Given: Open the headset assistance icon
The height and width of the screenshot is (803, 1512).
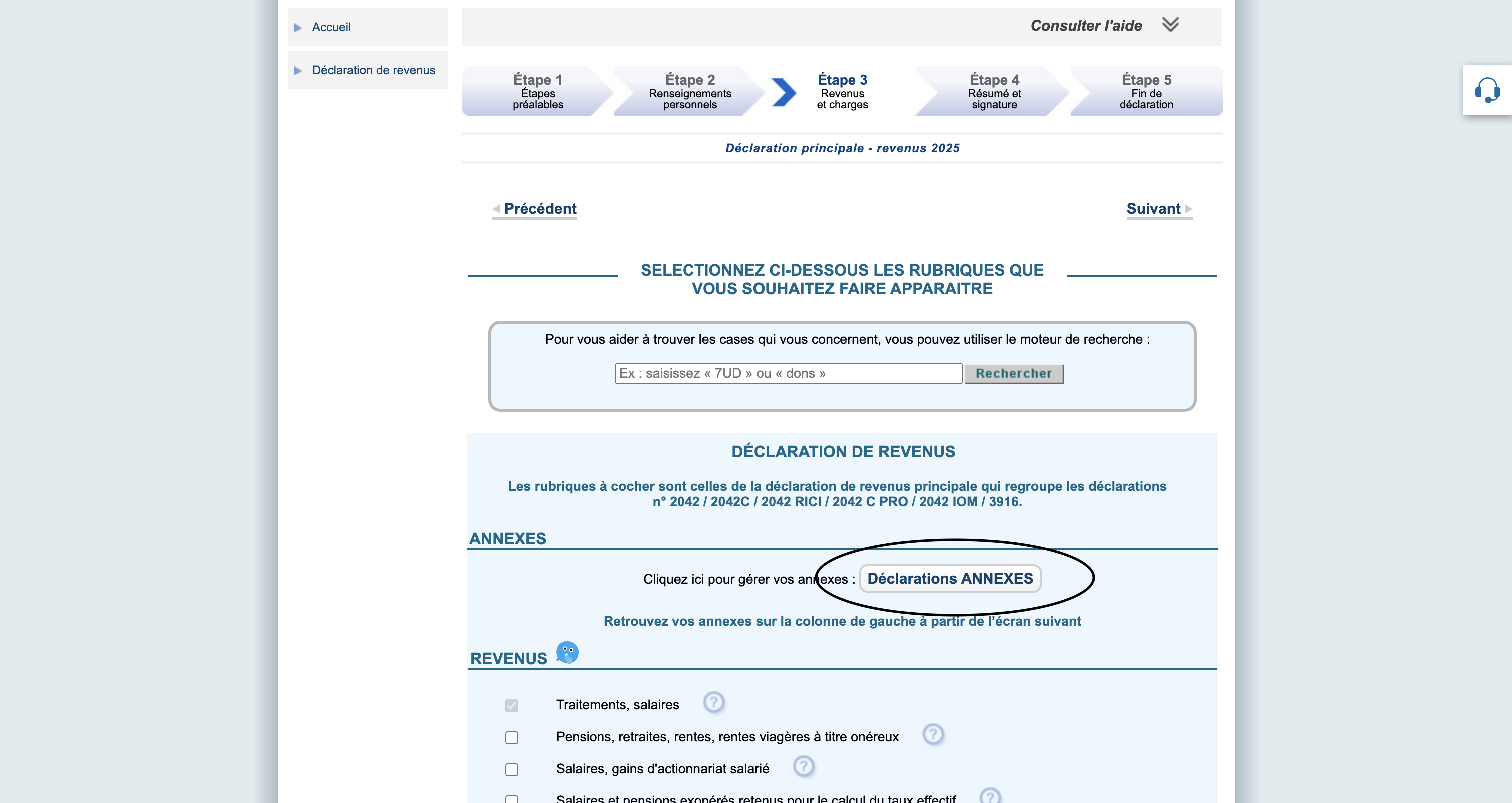Looking at the screenshot, I should point(1487,90).
